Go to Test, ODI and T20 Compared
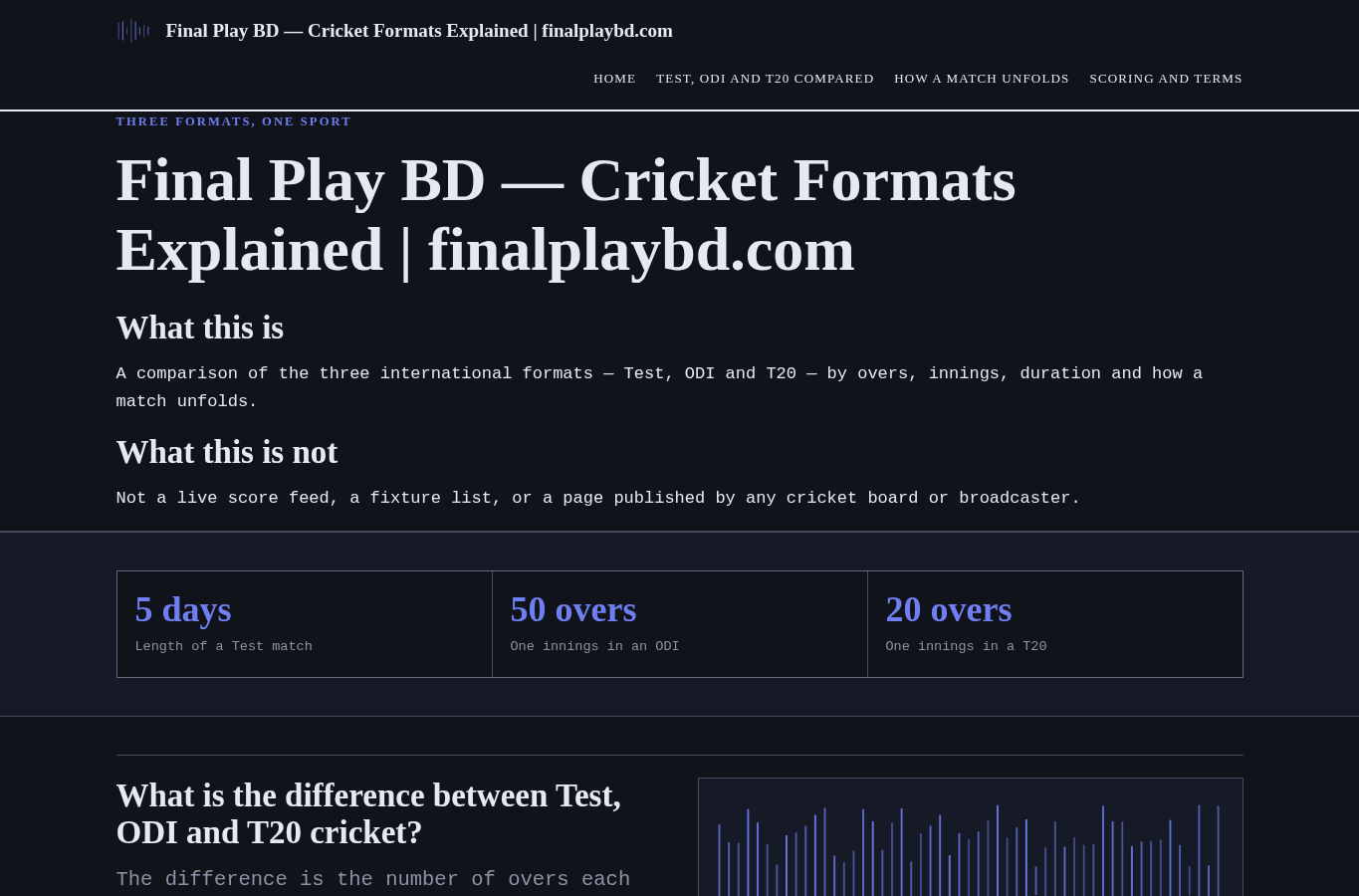Image resolution: width=1359 pixels, height=896 pixels. (765, 79)
